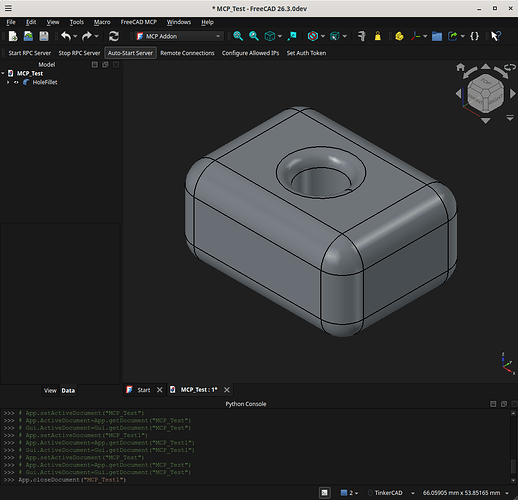Click Stop RPC Server
This screenshot has width=518, height=500.
pyautogui.click(x=79, y=53)
